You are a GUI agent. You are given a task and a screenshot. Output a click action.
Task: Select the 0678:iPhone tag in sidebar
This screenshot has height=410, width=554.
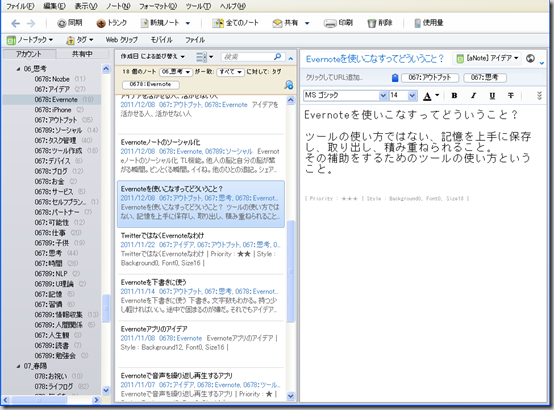(53, 110)
